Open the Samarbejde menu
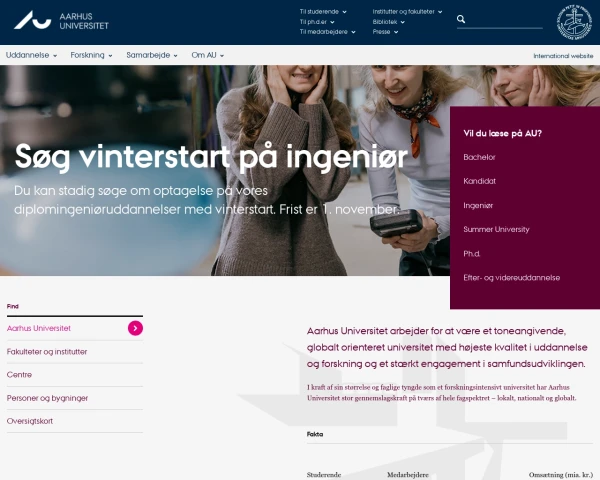Screen dimensions: 600x480 (152, 55)
